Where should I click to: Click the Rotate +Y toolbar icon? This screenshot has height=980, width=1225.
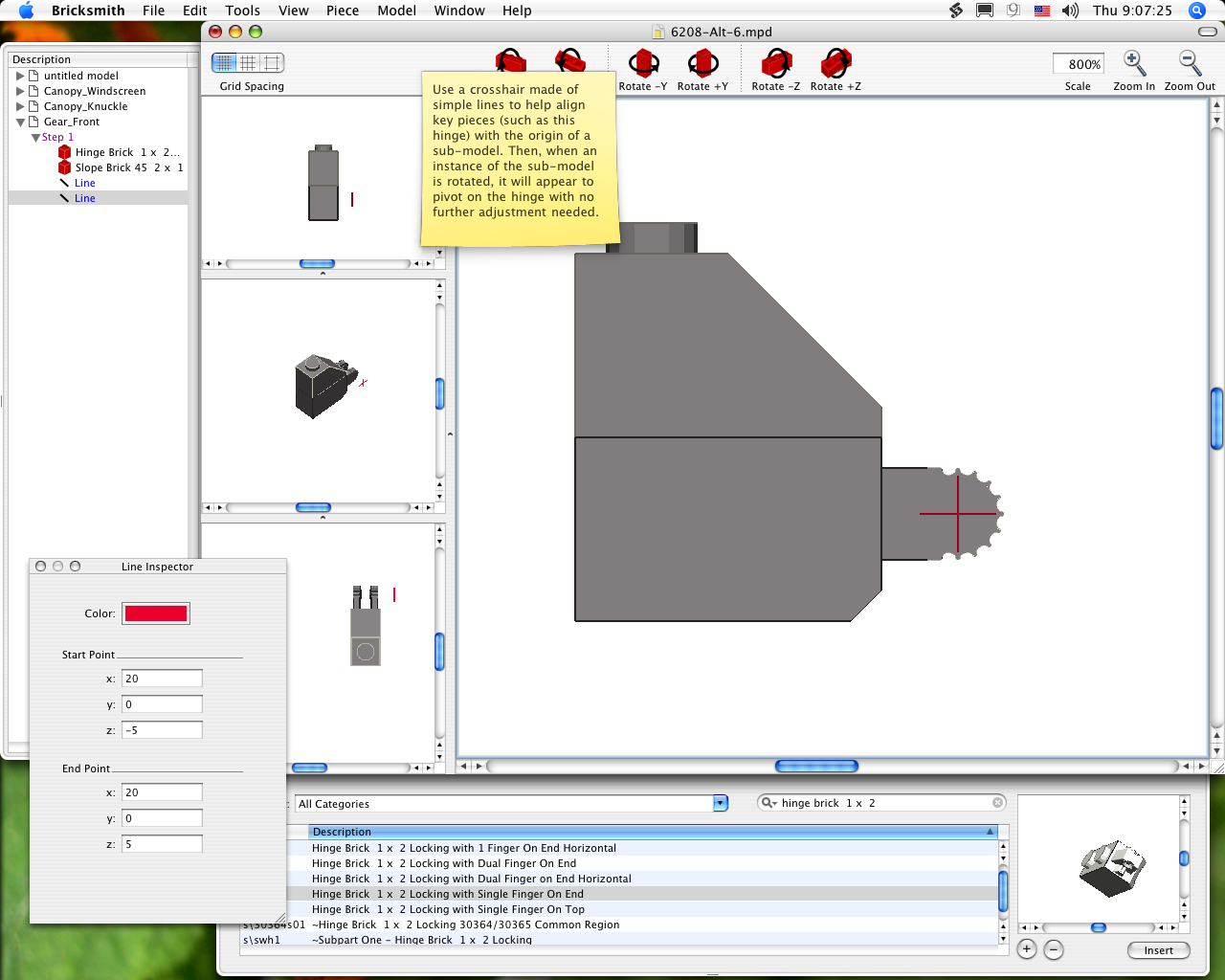point(702,64)
